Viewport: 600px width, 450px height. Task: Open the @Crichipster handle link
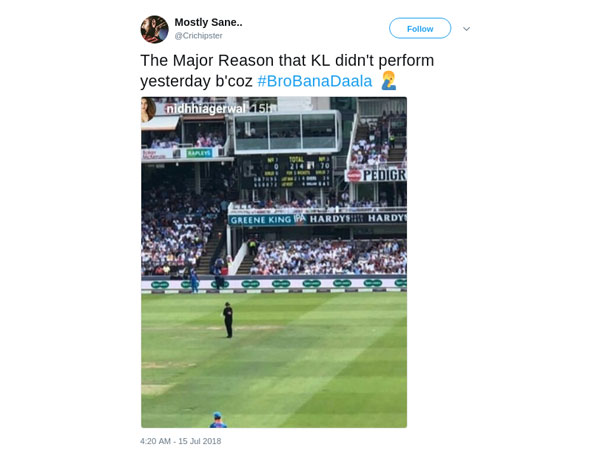(x=198, y=36)
